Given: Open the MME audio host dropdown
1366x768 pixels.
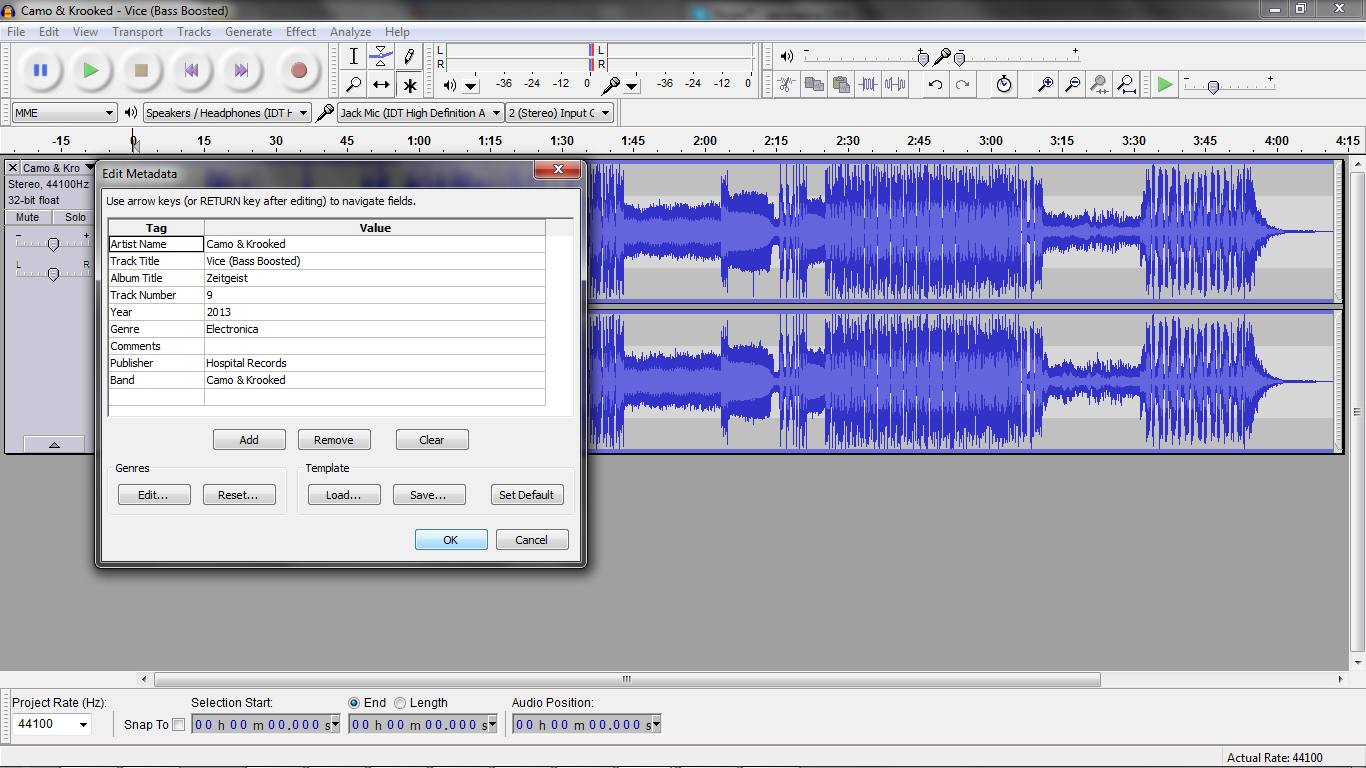Looking at the screenshot, I should coord(65,113).
